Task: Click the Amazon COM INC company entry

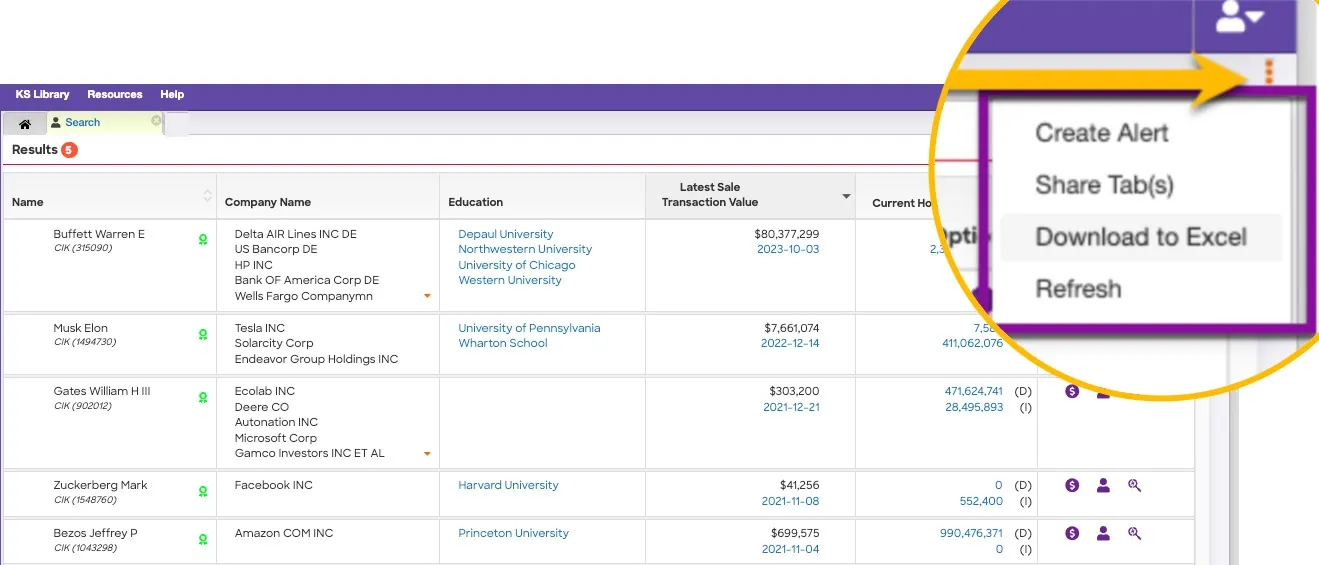Action: click(x=283, y=533)
